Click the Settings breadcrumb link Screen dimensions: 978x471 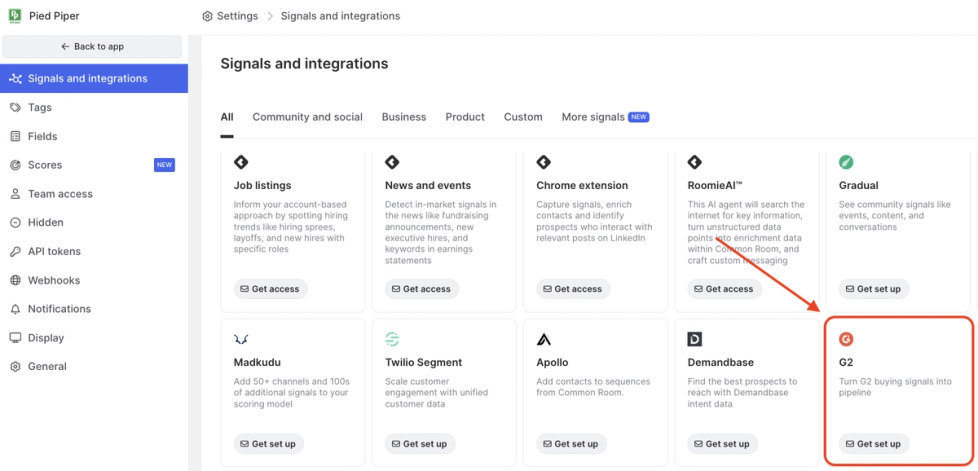(236, 16)
